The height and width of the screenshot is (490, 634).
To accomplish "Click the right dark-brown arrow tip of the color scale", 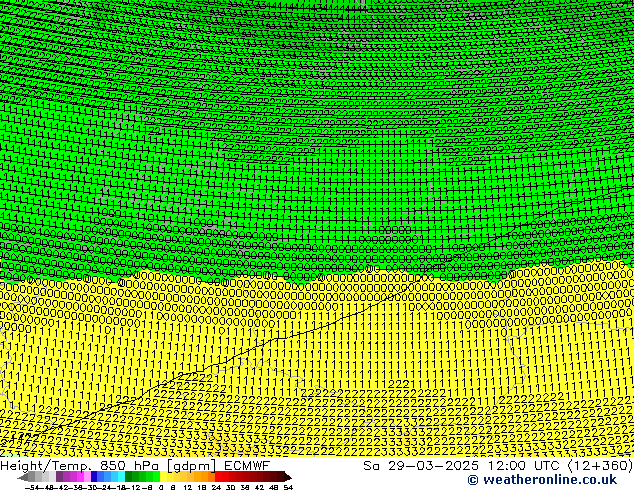I will (x=287, y=477).
